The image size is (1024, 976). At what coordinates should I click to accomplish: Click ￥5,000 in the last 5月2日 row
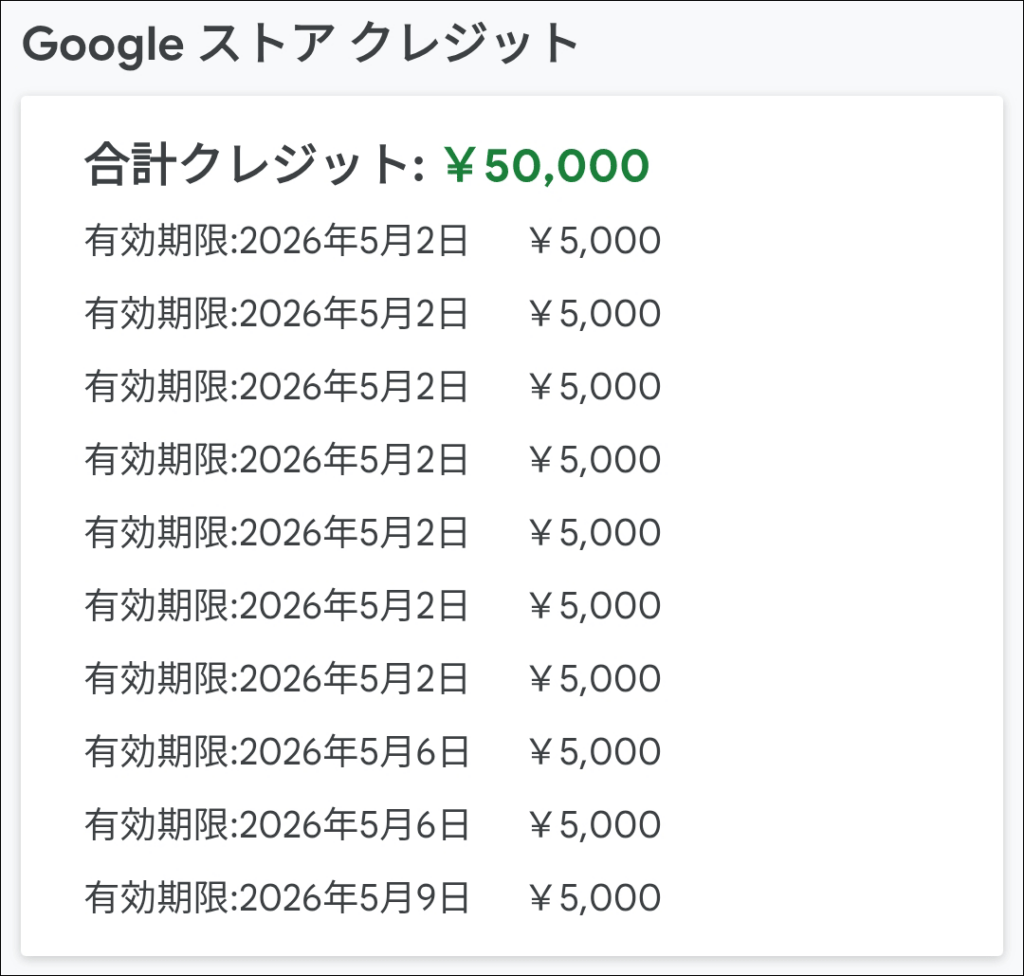(x=594, y=679)
